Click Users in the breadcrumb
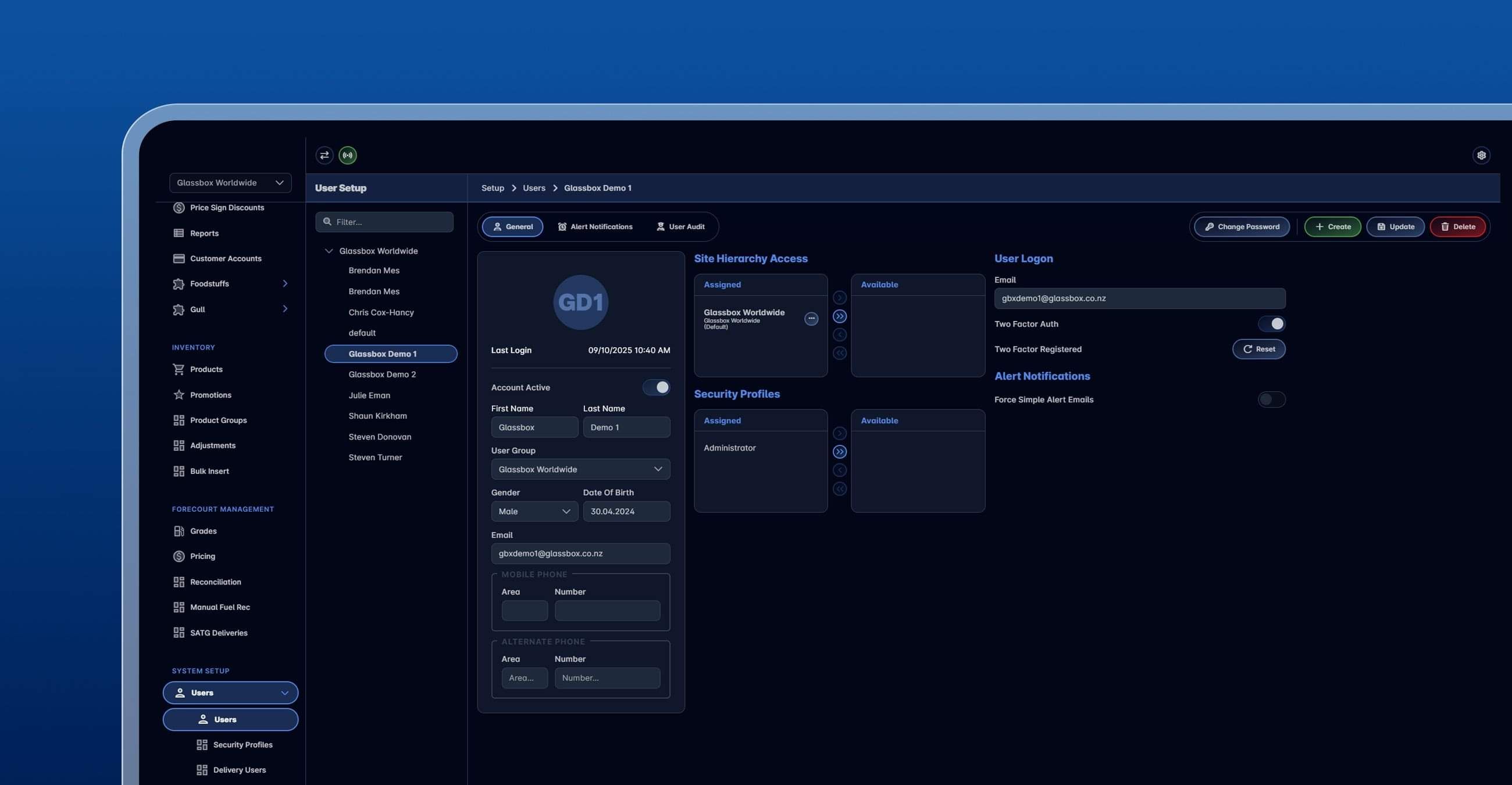Screen dimensions: 1512x785 533,188
